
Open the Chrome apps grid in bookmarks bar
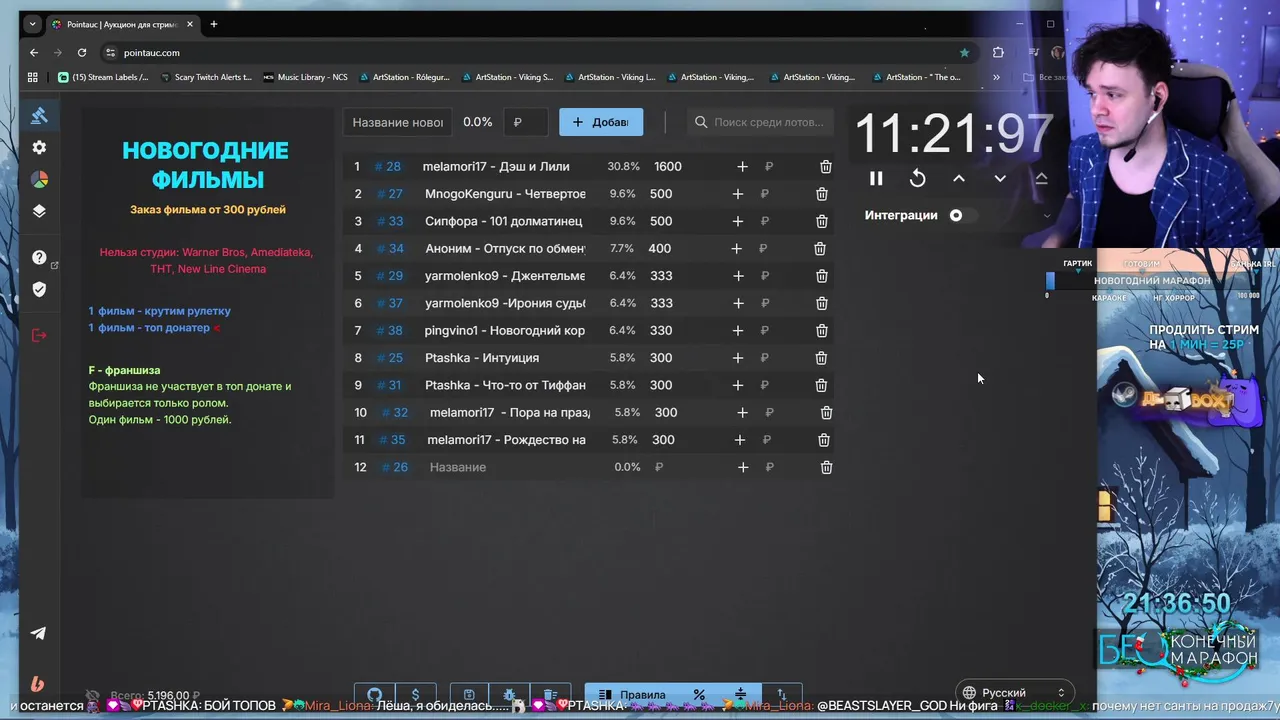[33, 77]
